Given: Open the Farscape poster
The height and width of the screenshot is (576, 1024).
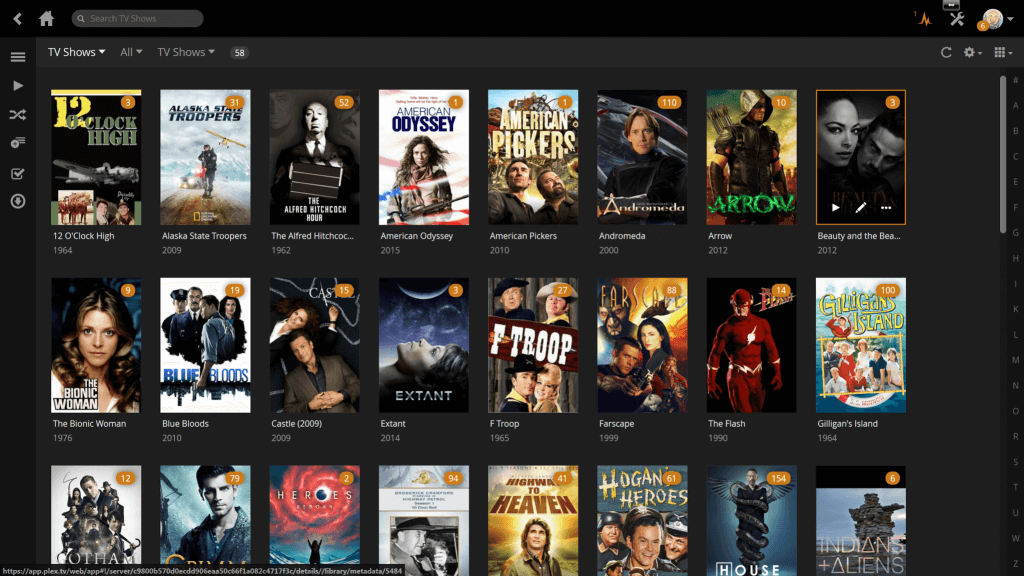Looking at the screenshot, I should tap(642, 345).
